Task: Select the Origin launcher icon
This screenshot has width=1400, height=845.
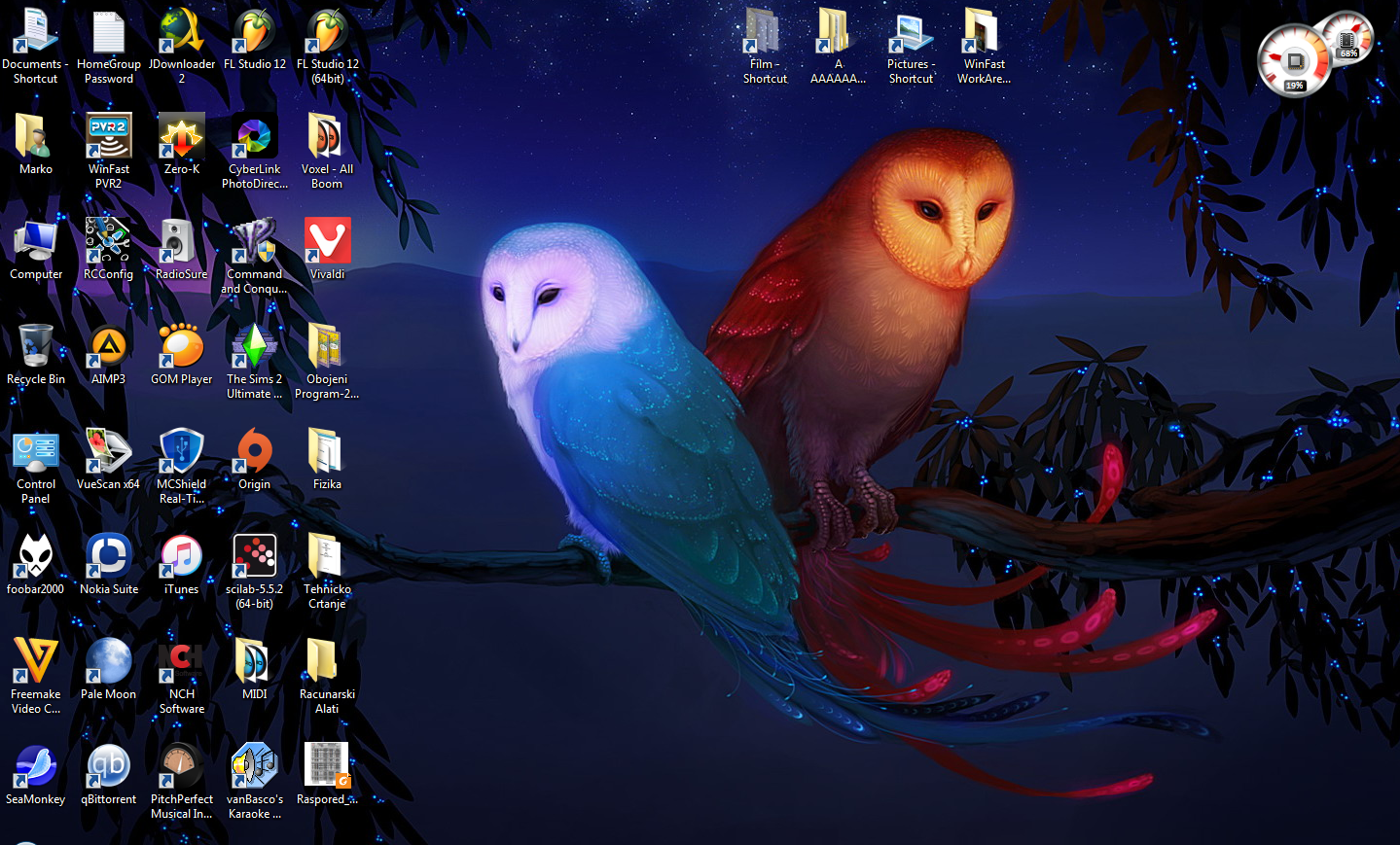Action: [x=255, y=450]
